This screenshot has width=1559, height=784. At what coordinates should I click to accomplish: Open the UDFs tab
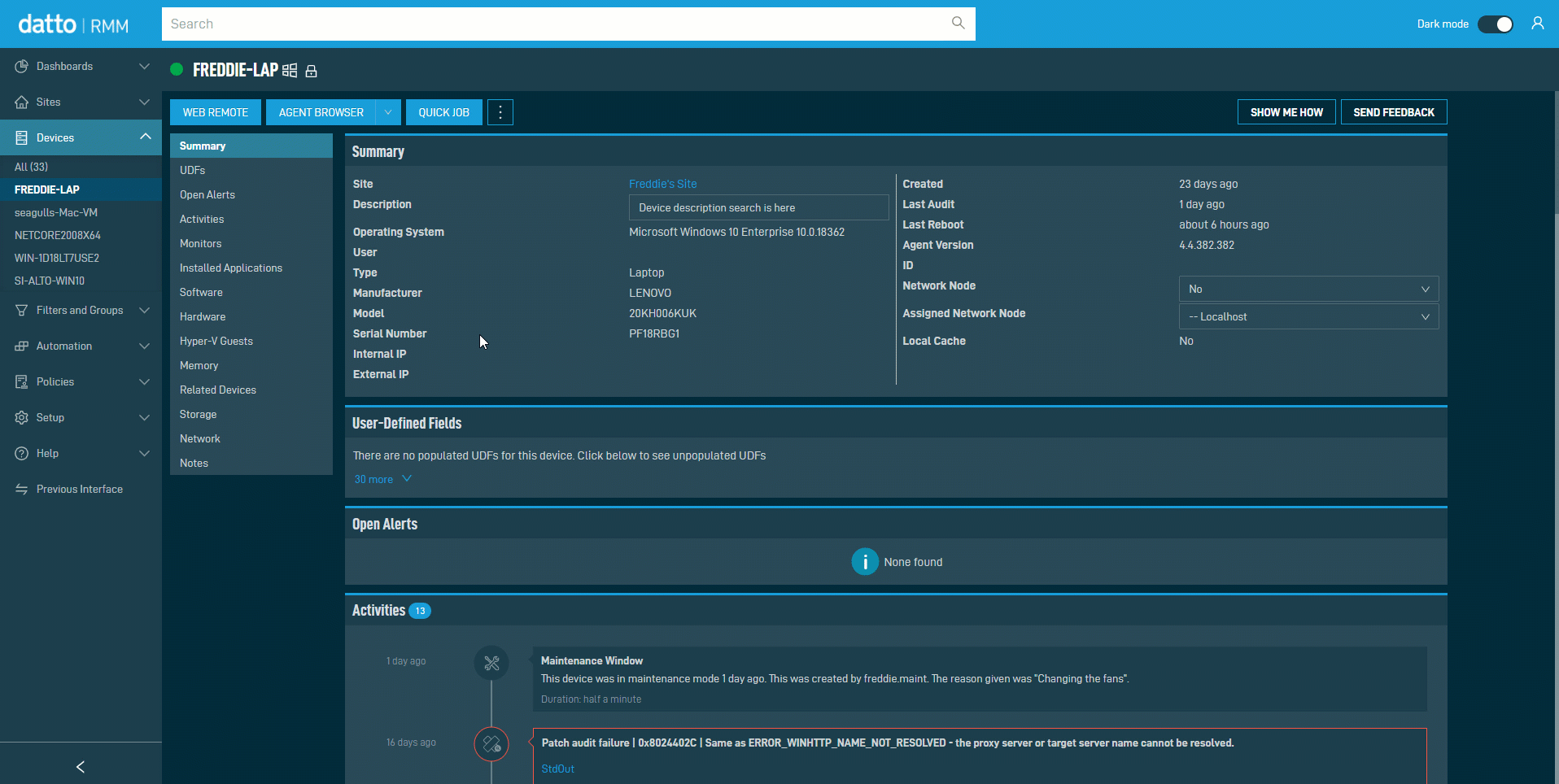tap(251, 170)
